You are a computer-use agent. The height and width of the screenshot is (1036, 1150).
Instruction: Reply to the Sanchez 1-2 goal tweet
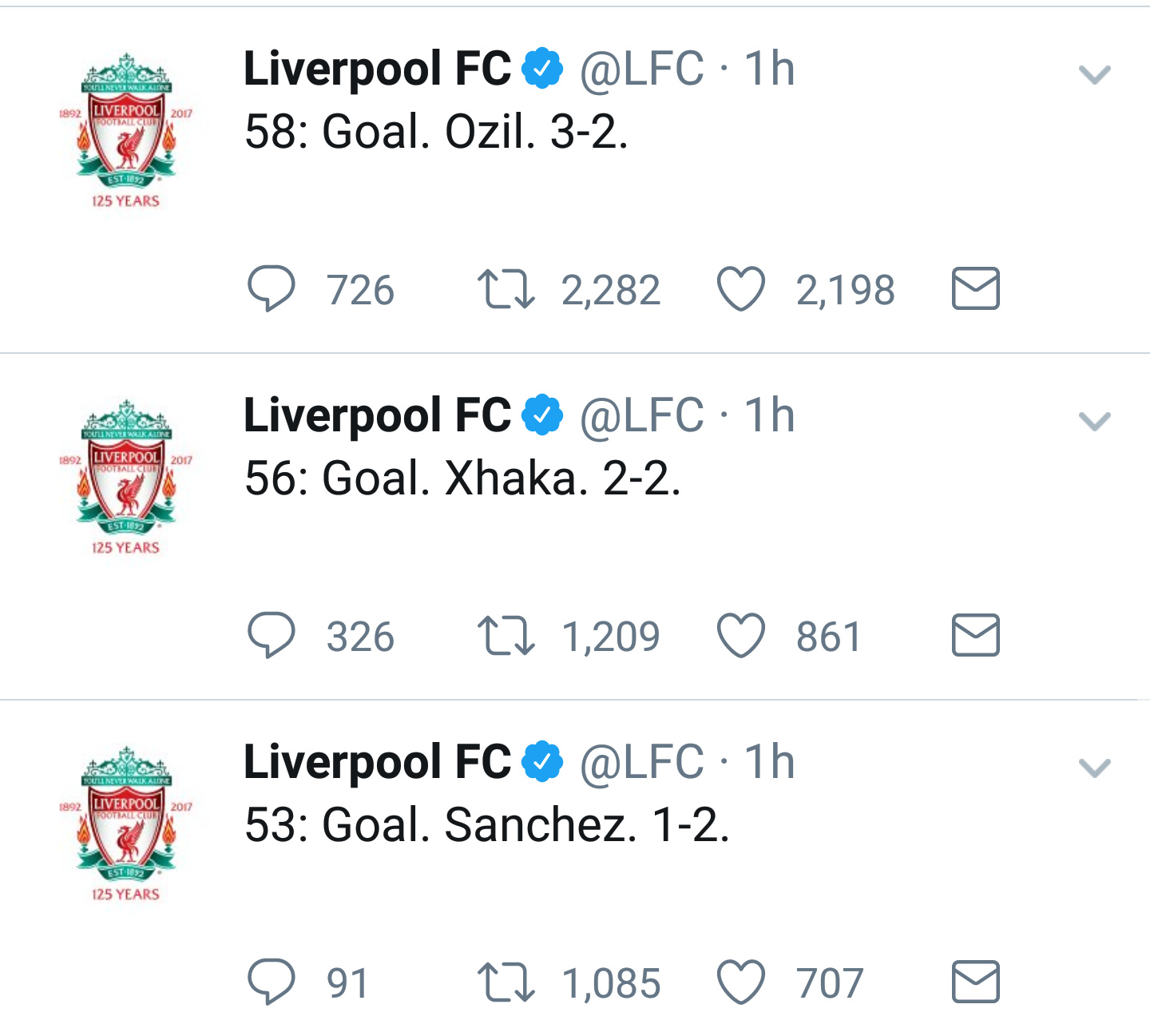click(272, 982)
